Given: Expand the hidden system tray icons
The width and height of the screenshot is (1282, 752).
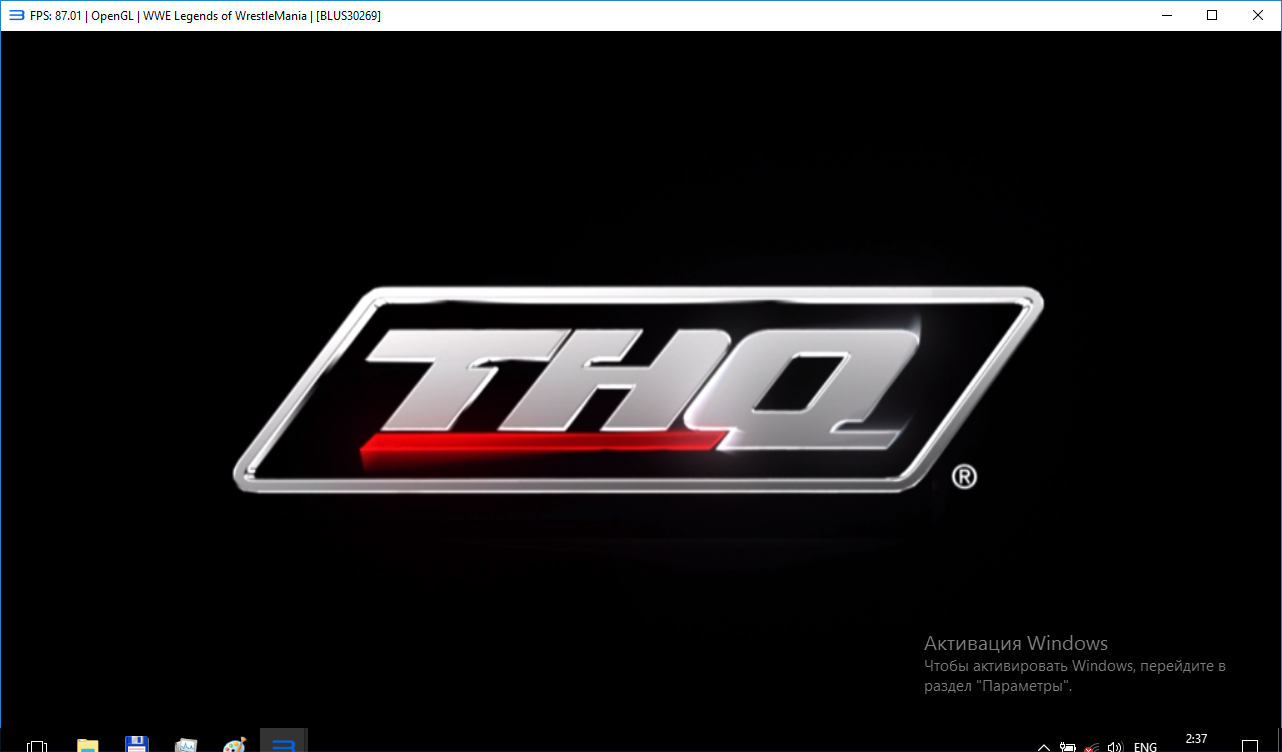Looking at the screenshot, I should 1043,746.
